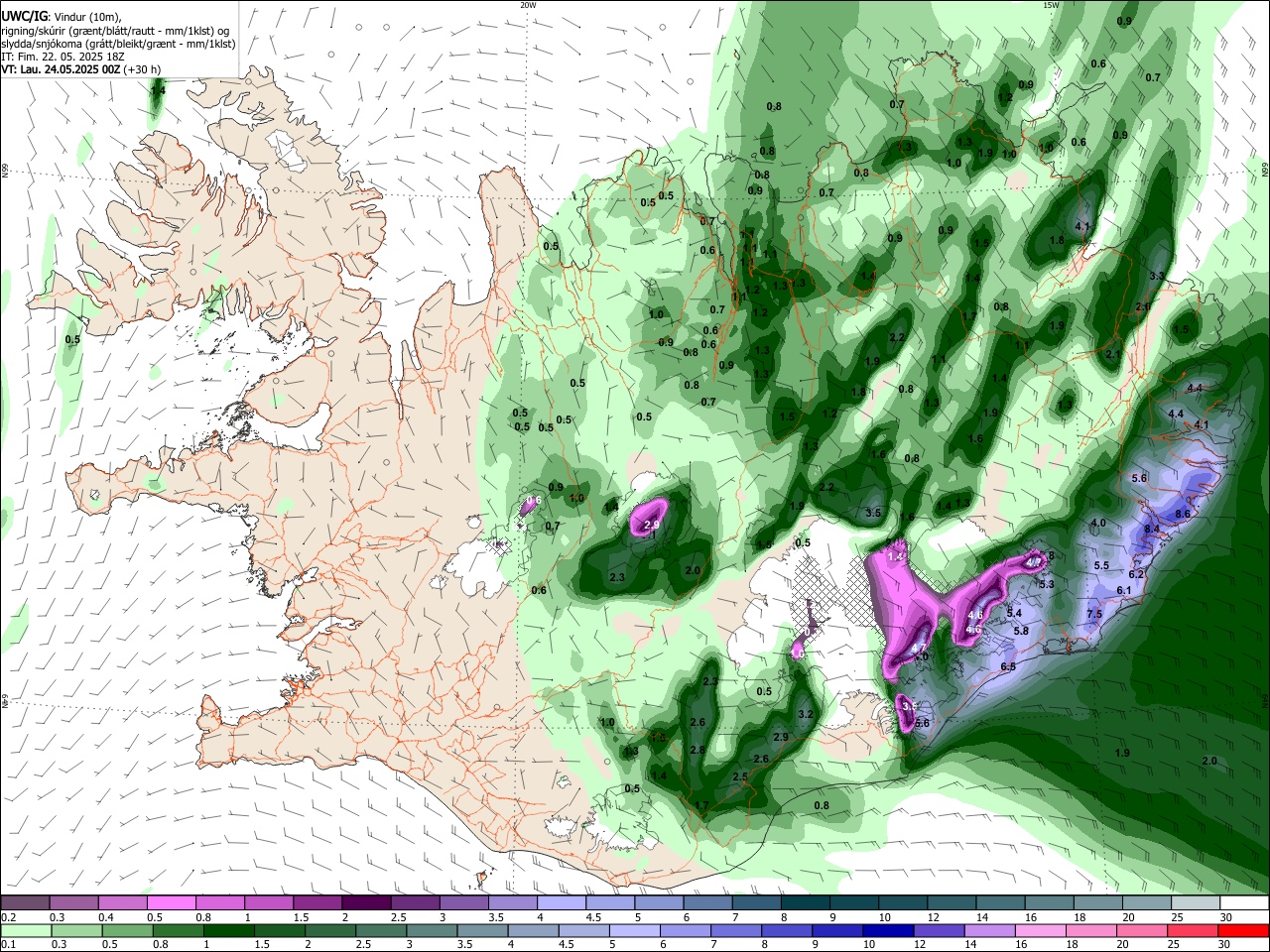
Task: Click the 'UWC/IG' title text
Action: (23, 16)
